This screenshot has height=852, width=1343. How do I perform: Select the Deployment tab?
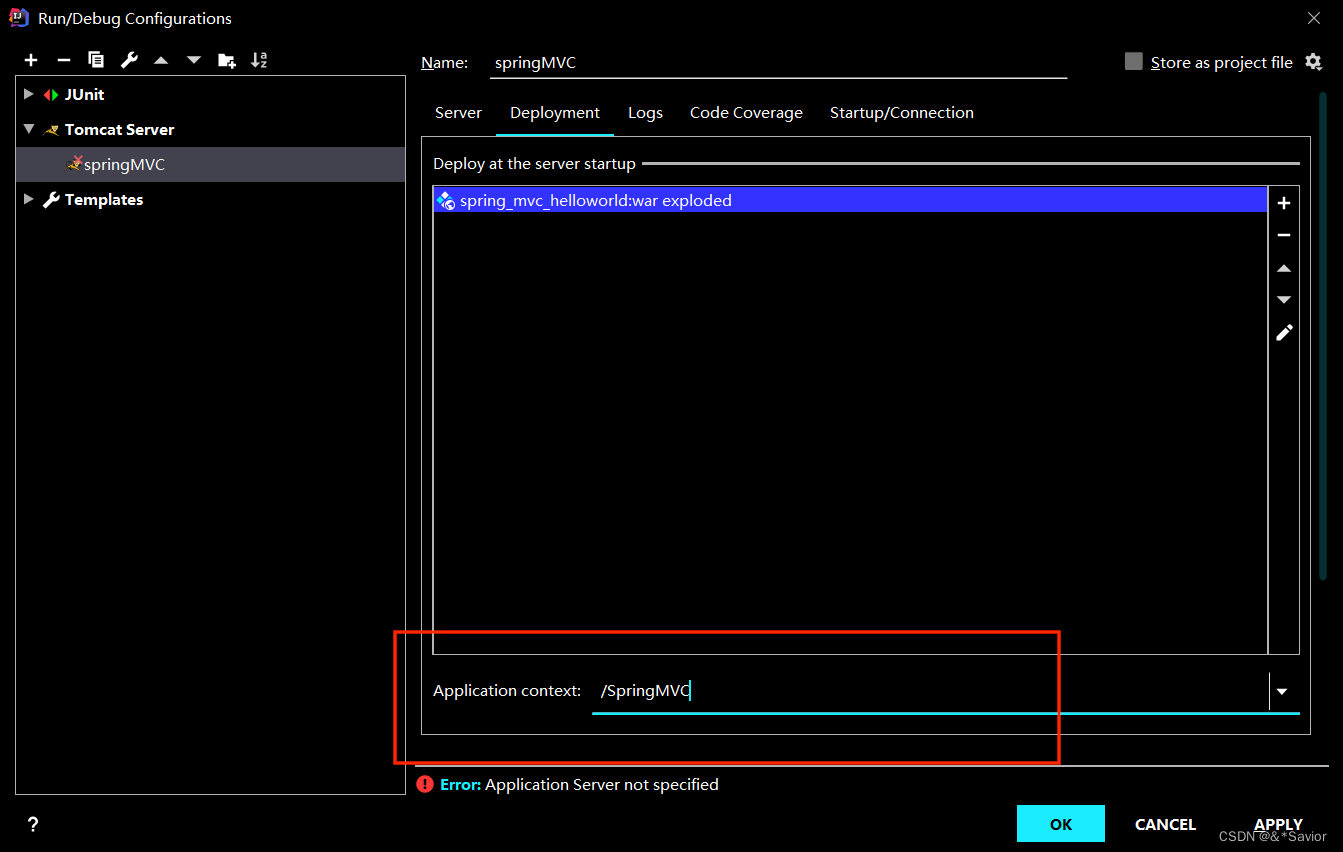[x=555, y=113]
